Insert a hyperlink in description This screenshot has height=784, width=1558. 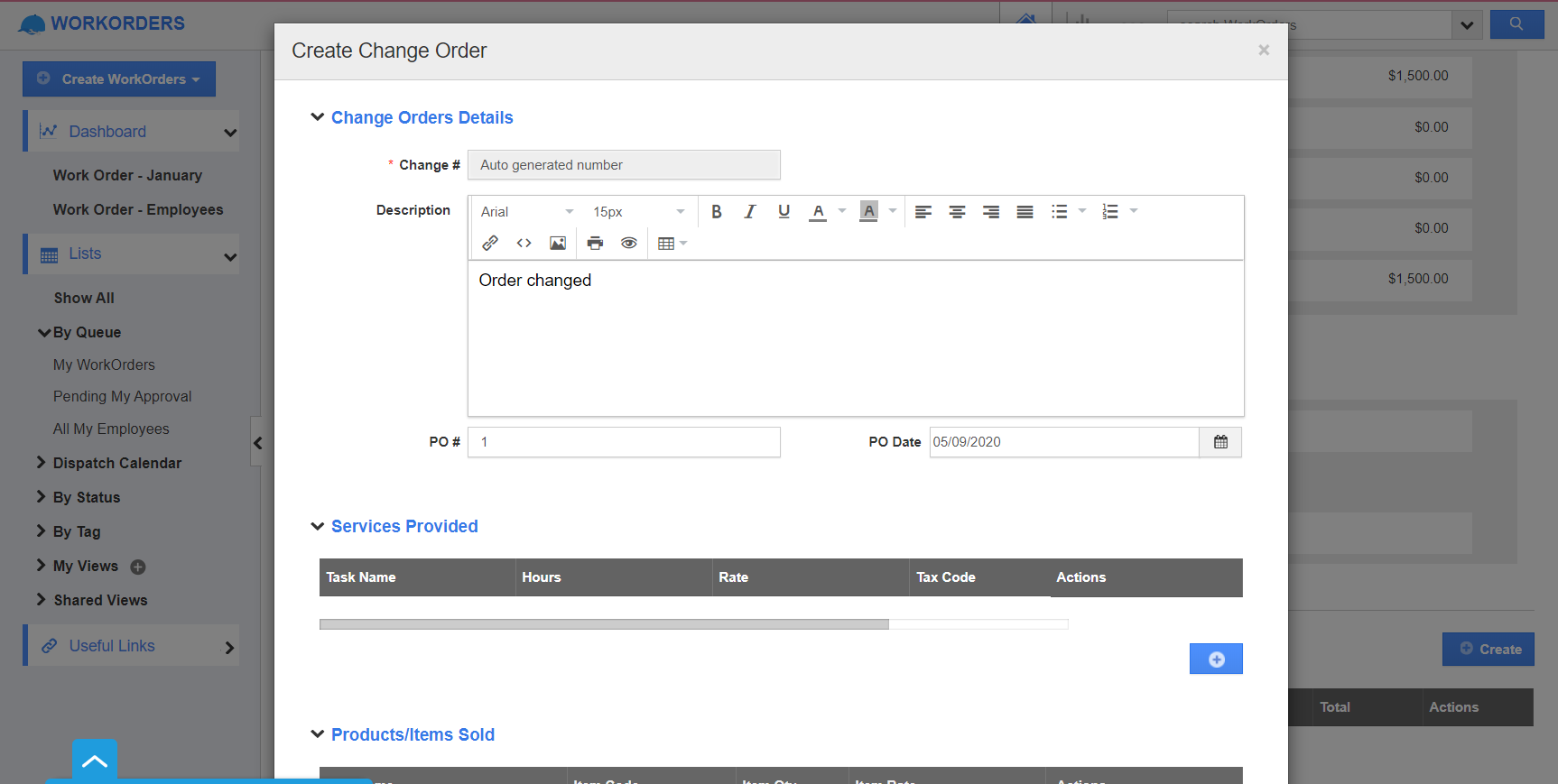pyautogui.click(x=490, y=243)
